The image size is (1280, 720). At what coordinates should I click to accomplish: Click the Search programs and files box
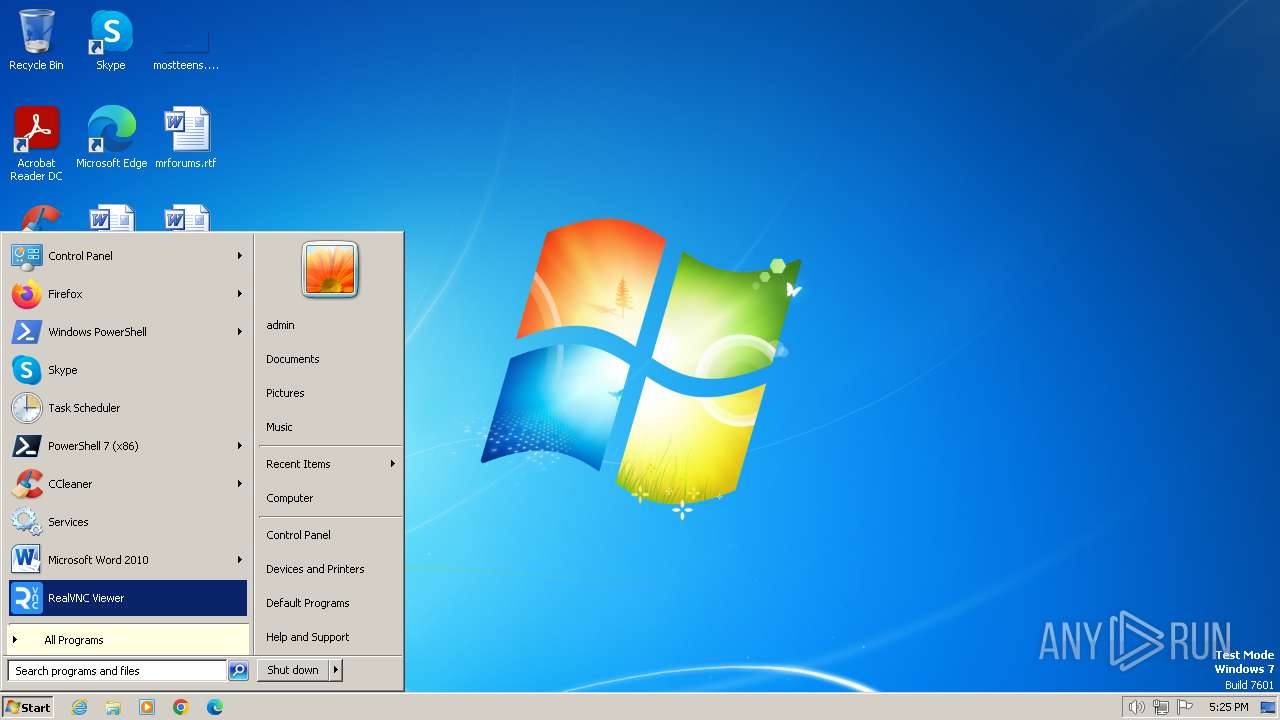coord(117,671)
